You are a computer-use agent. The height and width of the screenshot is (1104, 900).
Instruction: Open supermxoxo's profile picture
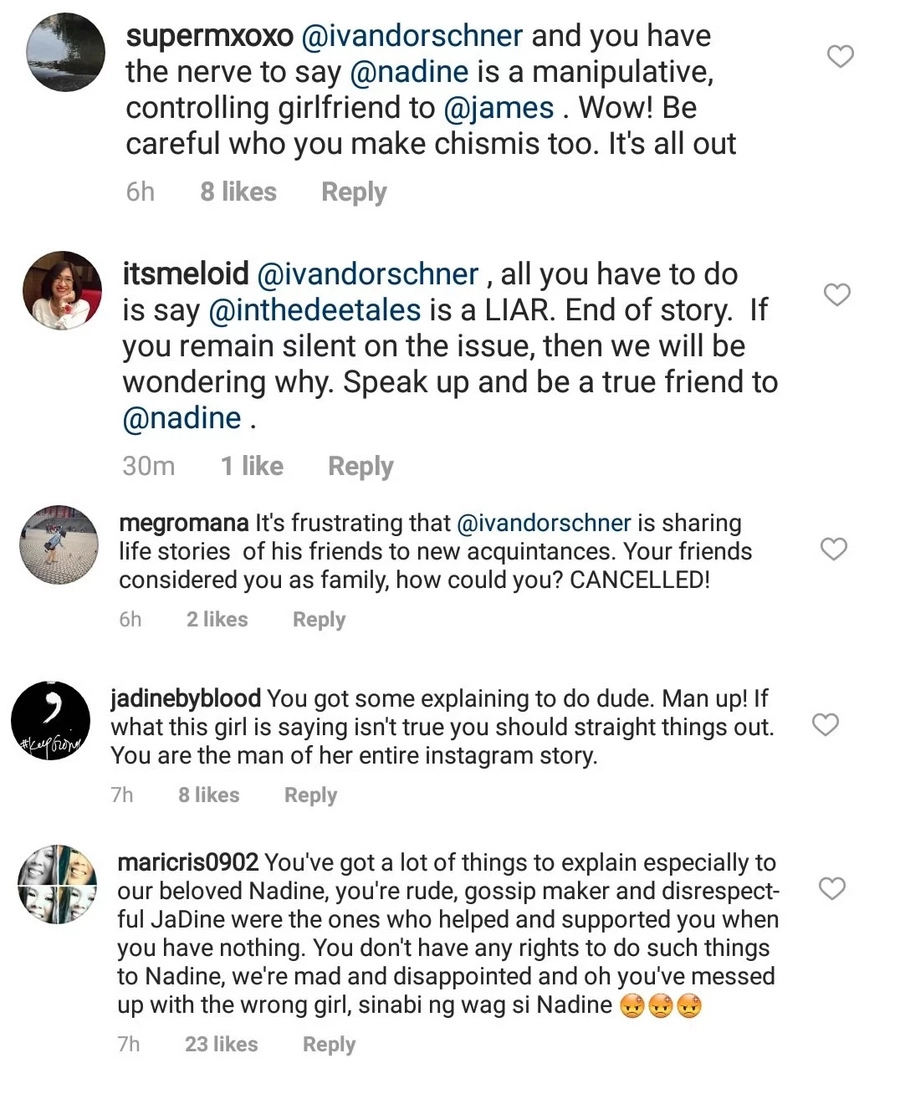[x=65, y=52]
